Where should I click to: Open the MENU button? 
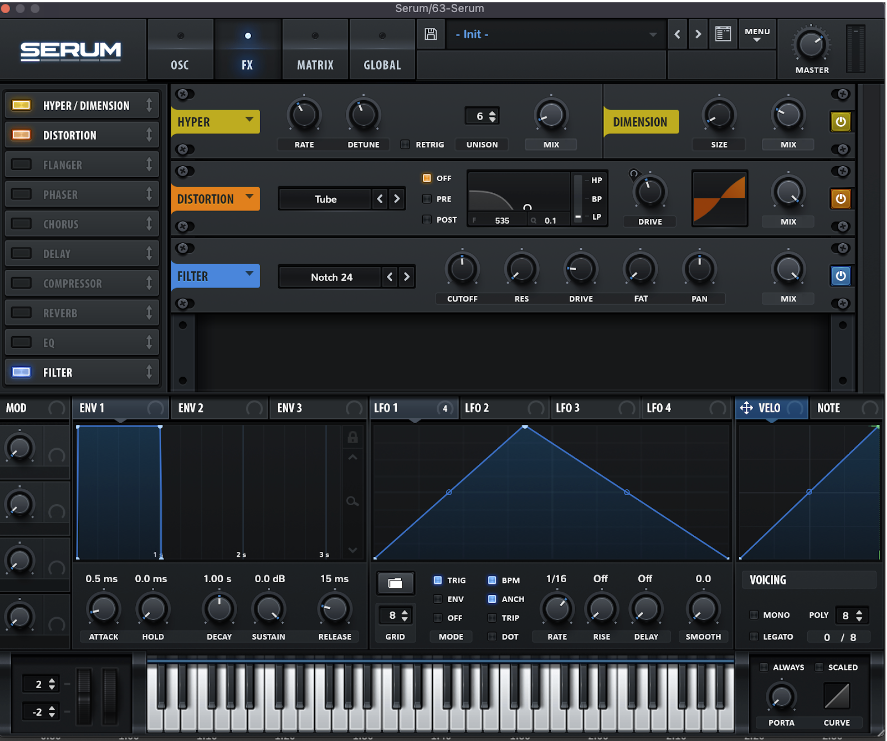pos(757,35)
